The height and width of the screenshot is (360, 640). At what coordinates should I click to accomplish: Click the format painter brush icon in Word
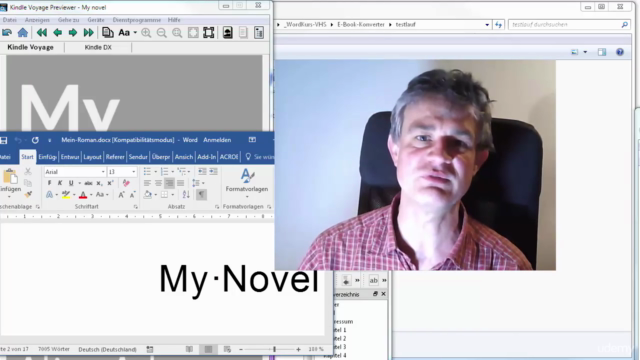tap(28, 194)
